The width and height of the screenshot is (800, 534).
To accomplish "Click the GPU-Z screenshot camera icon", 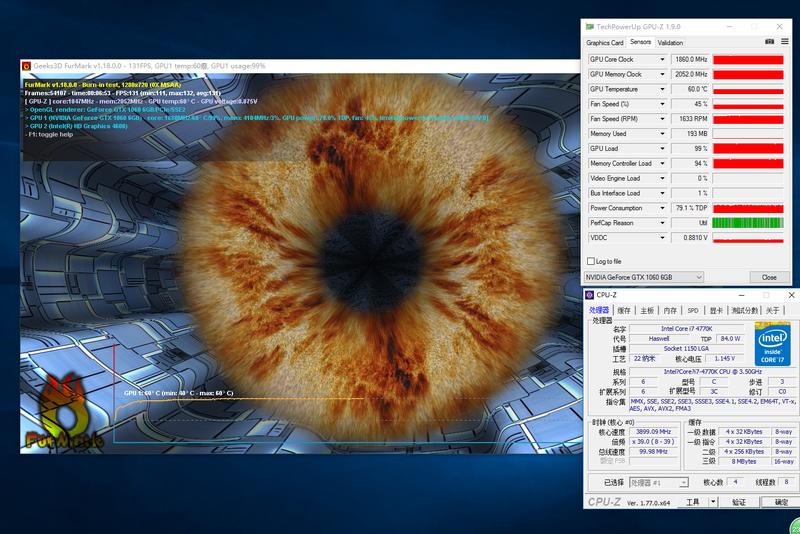I will 769,42.
